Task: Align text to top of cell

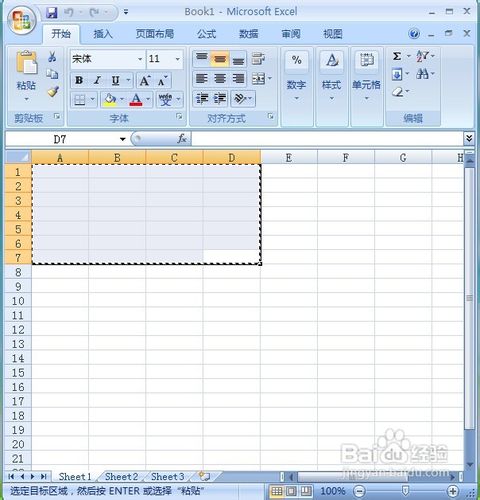Action: pyautogui.click(x=202, y=59)
